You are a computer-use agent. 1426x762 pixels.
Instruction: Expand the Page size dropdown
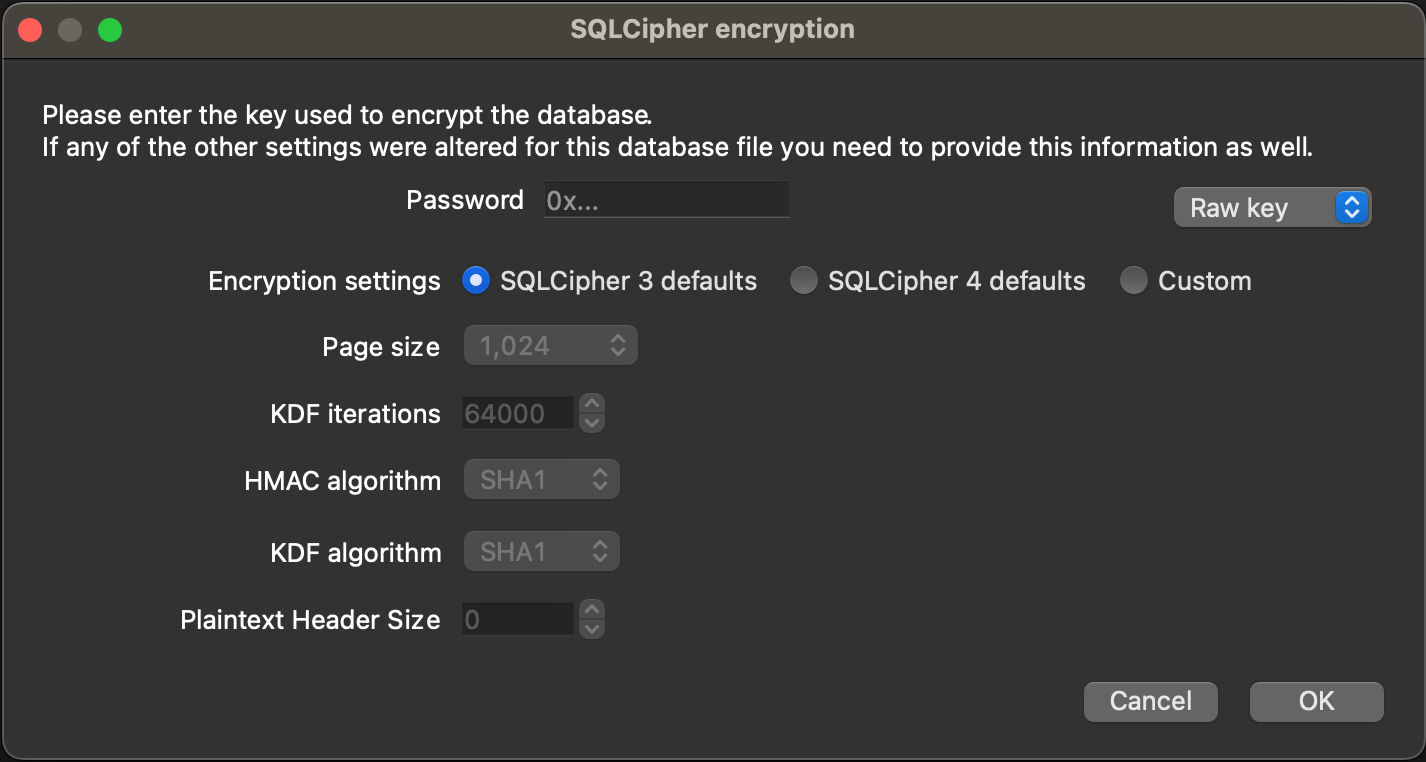pos(550,347)
